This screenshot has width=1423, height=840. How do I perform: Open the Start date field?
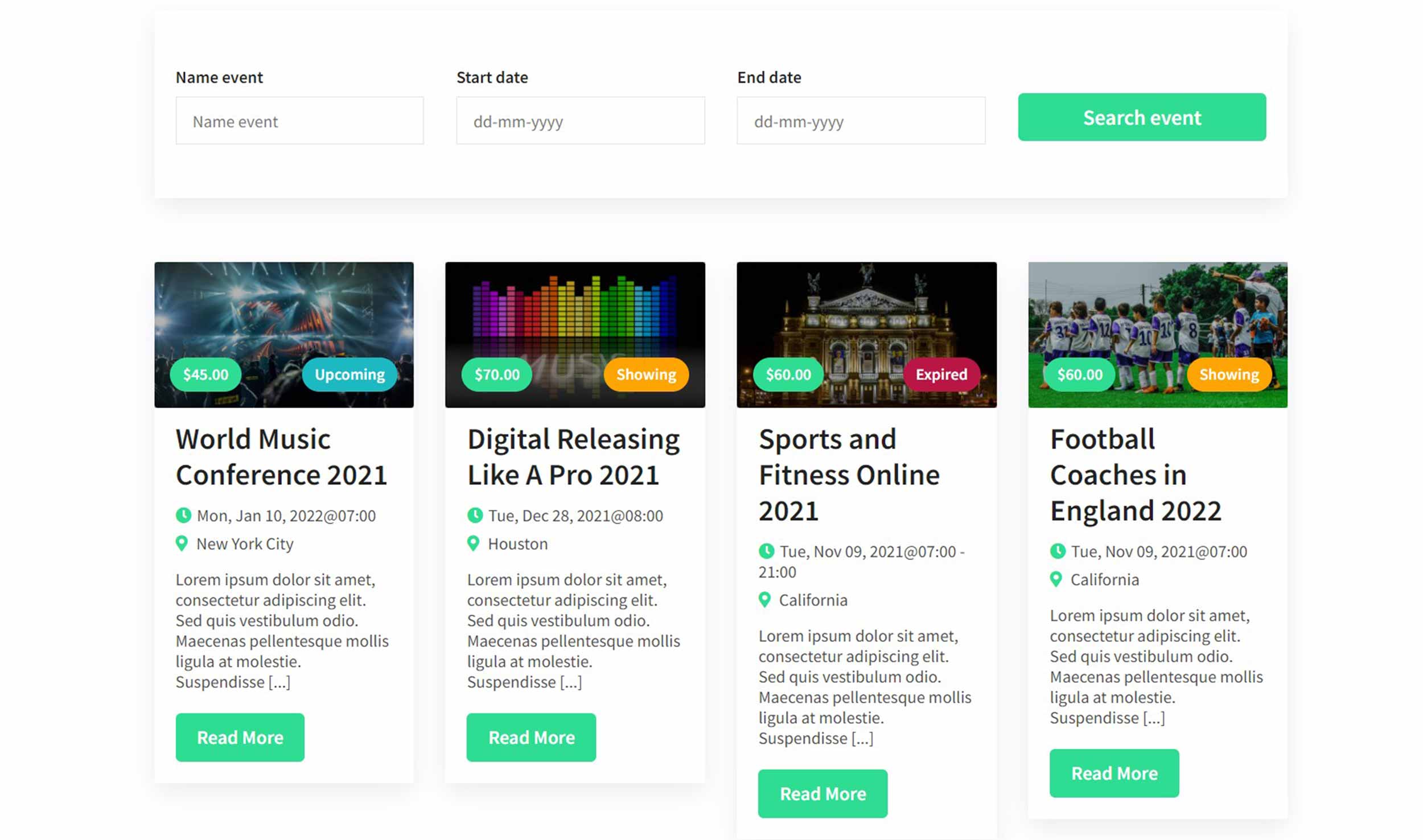click(x=580, y=121)
